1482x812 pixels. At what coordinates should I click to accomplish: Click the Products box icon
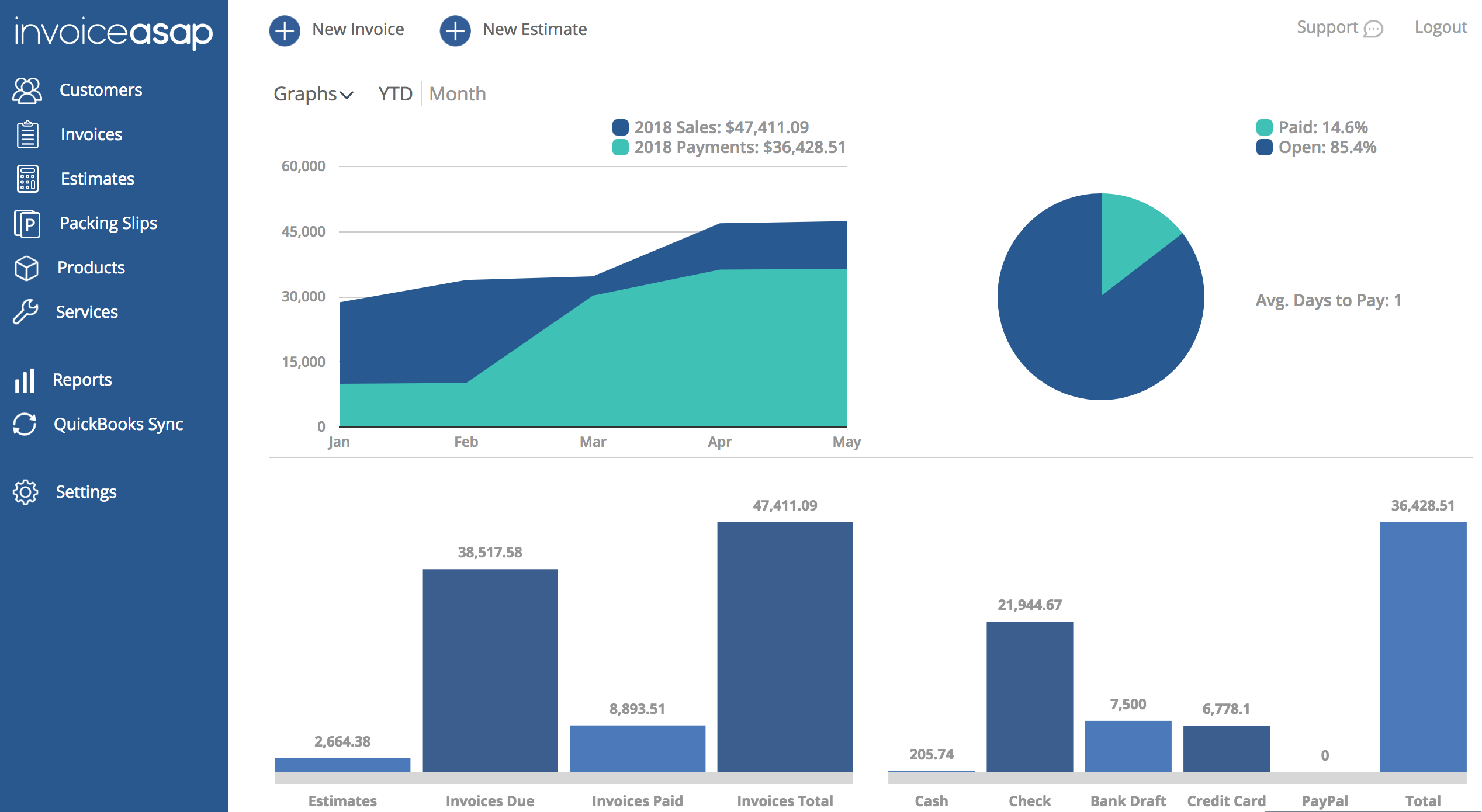pos(27,268)
